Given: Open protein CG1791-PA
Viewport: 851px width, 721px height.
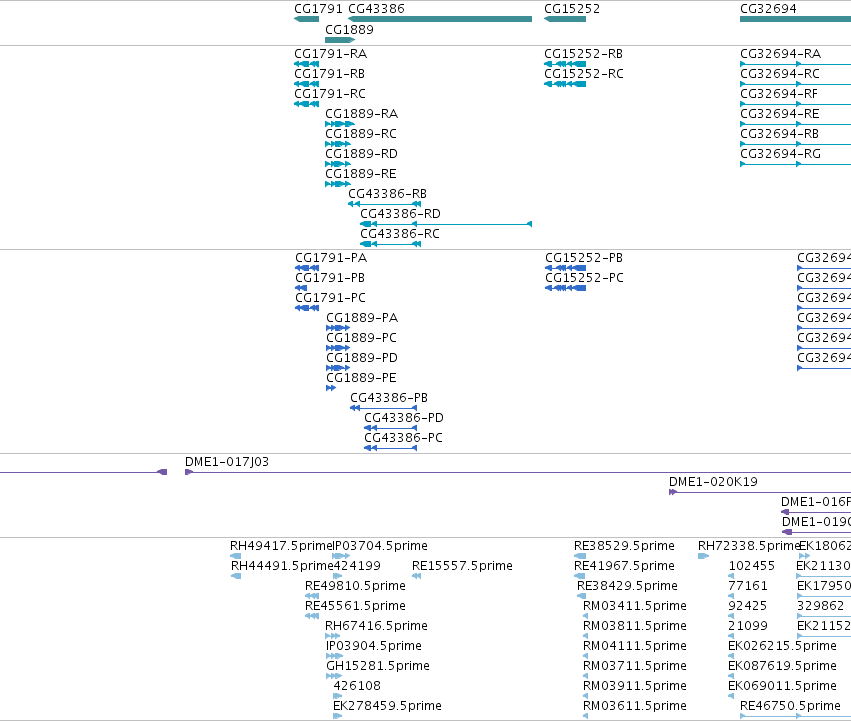Looking at the screenshot, I should click(331, 258).
